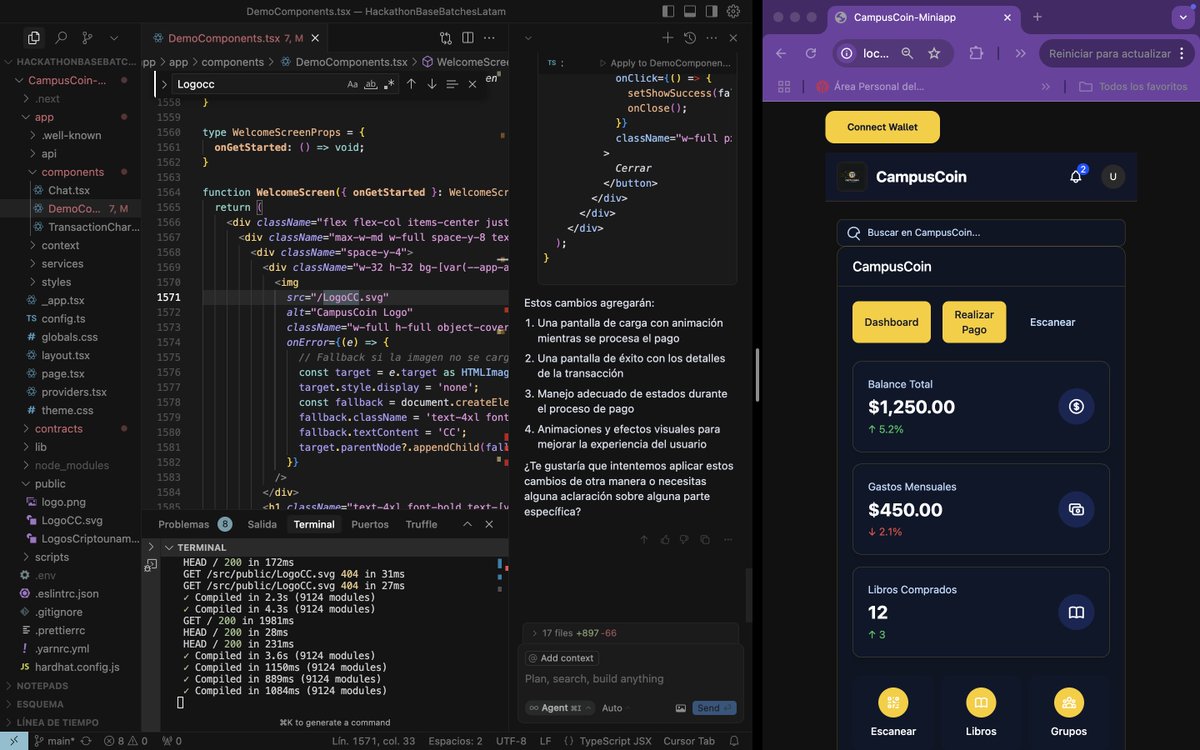Click Connect Wallet button in CampusCoin
Image resolution: width=1200 pixels, height=750 pixels.
click(882, 127)
